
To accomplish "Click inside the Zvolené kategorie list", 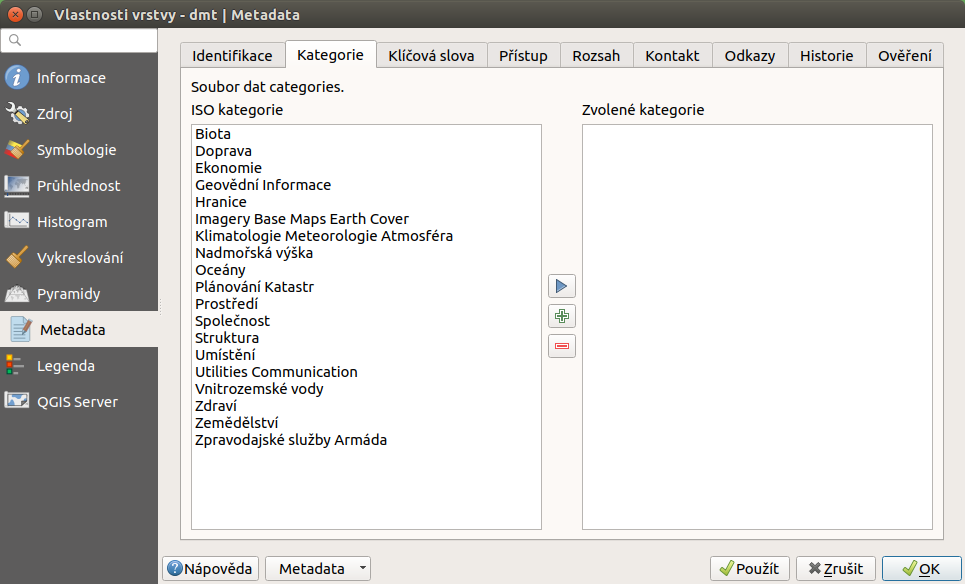I will coord(757,327).
